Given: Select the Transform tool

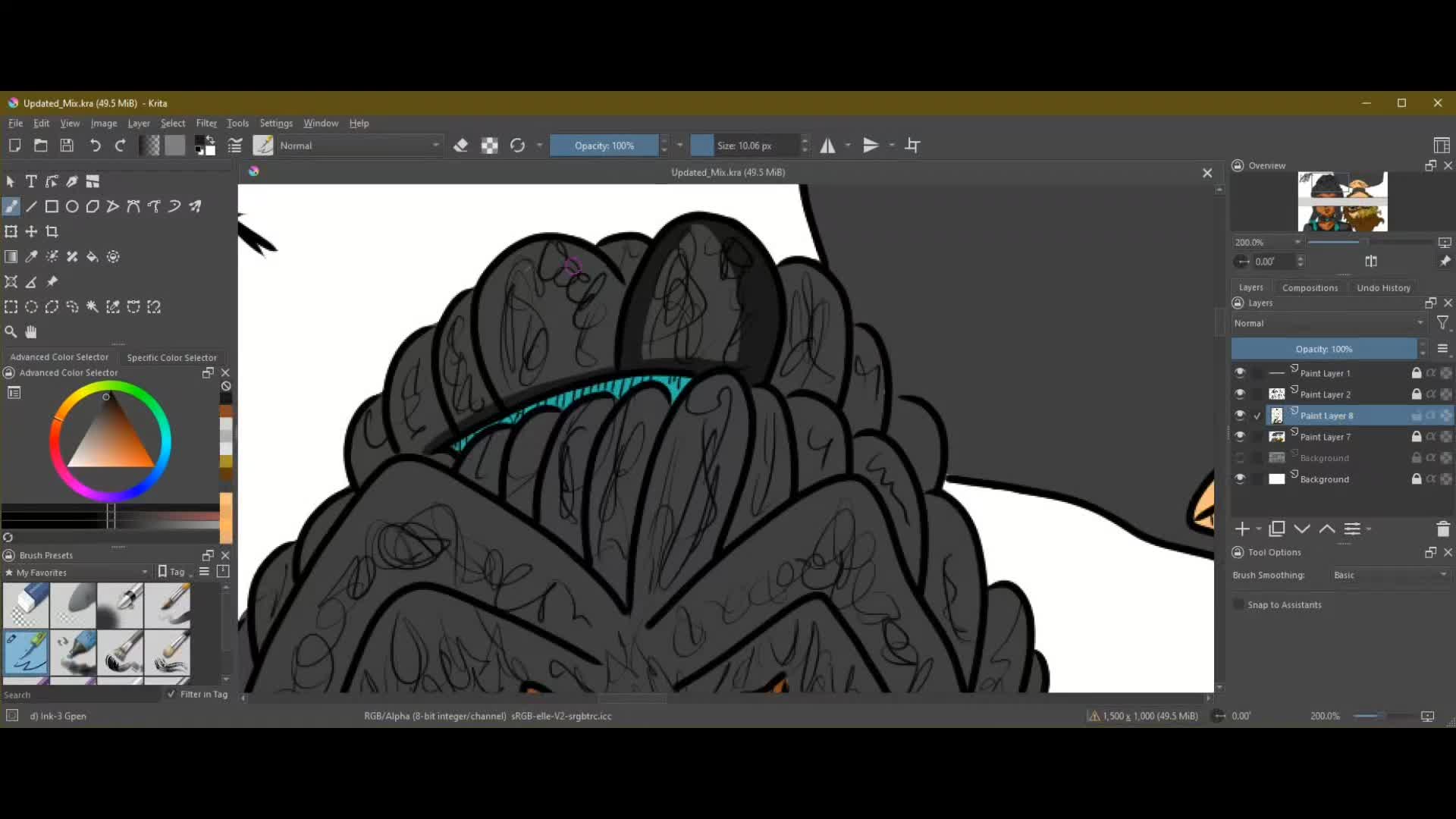Looking at the screenshot, I should 11,231.
